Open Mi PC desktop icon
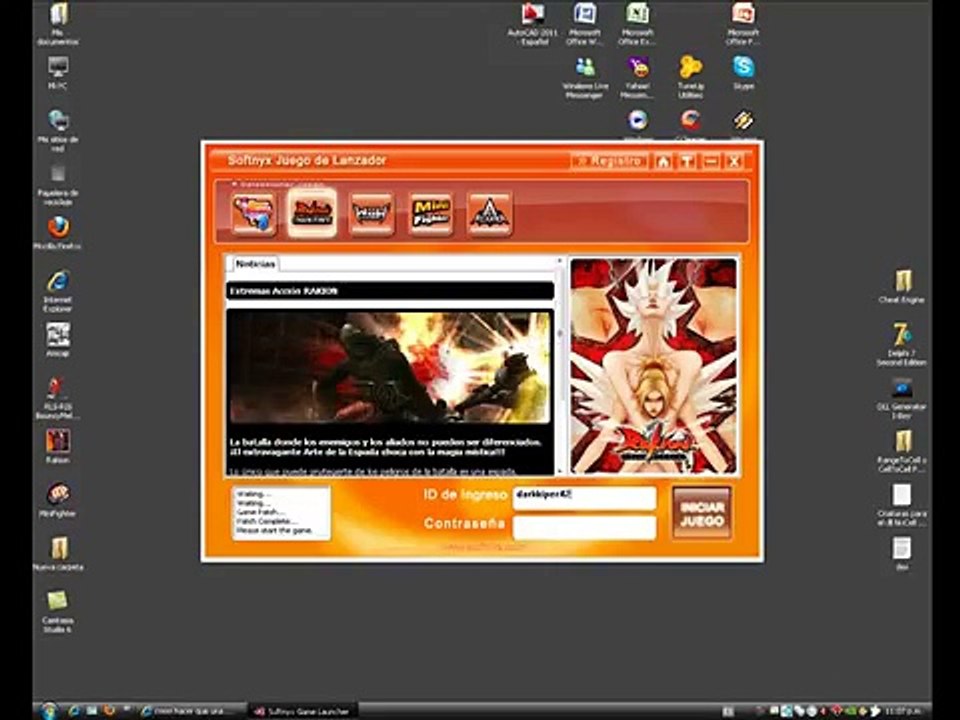The image size is (960, 720). tap(58, 73)
